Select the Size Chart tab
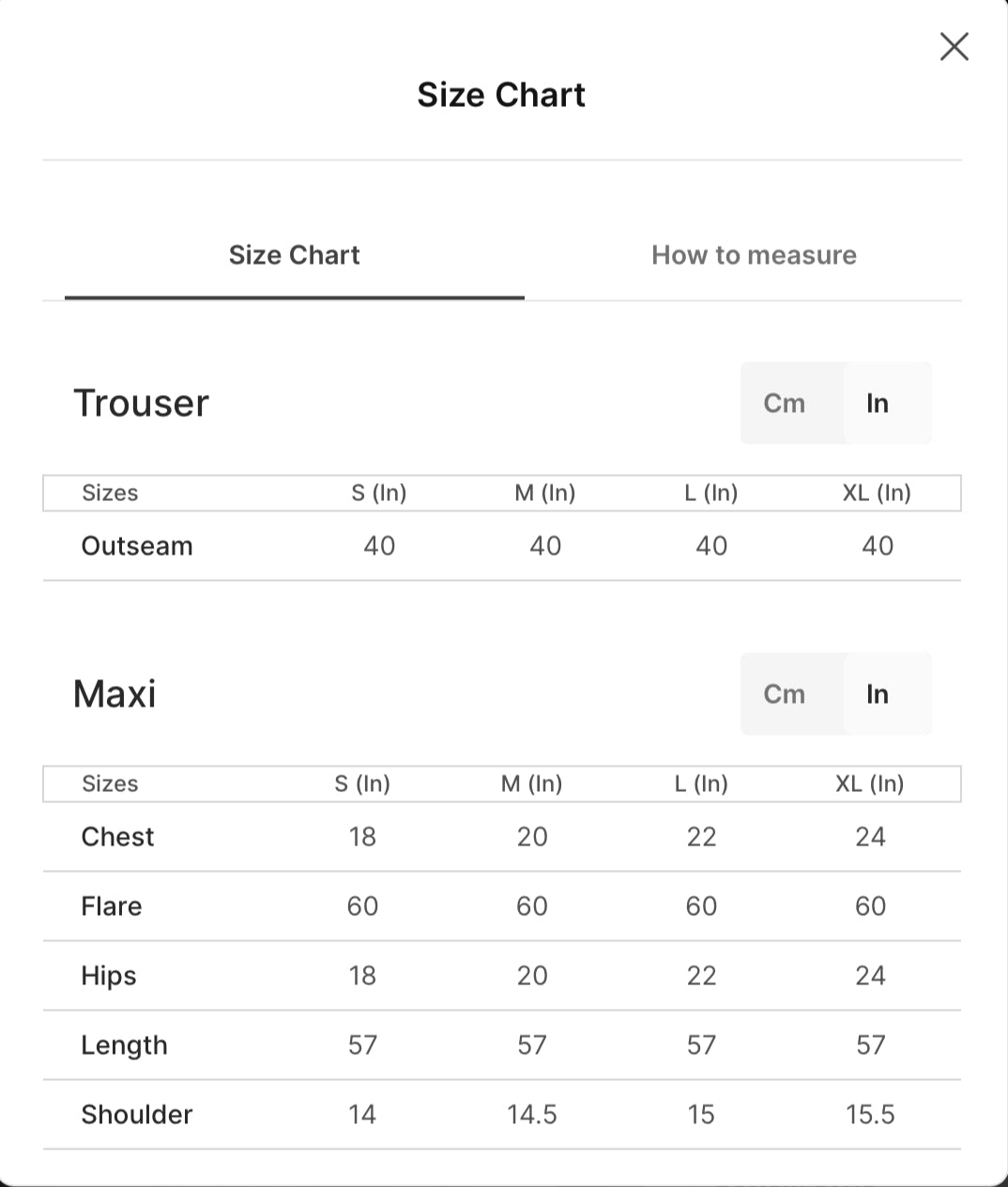The height and width of the screenshot is (1187, 1008). click(x=295, y=255)
